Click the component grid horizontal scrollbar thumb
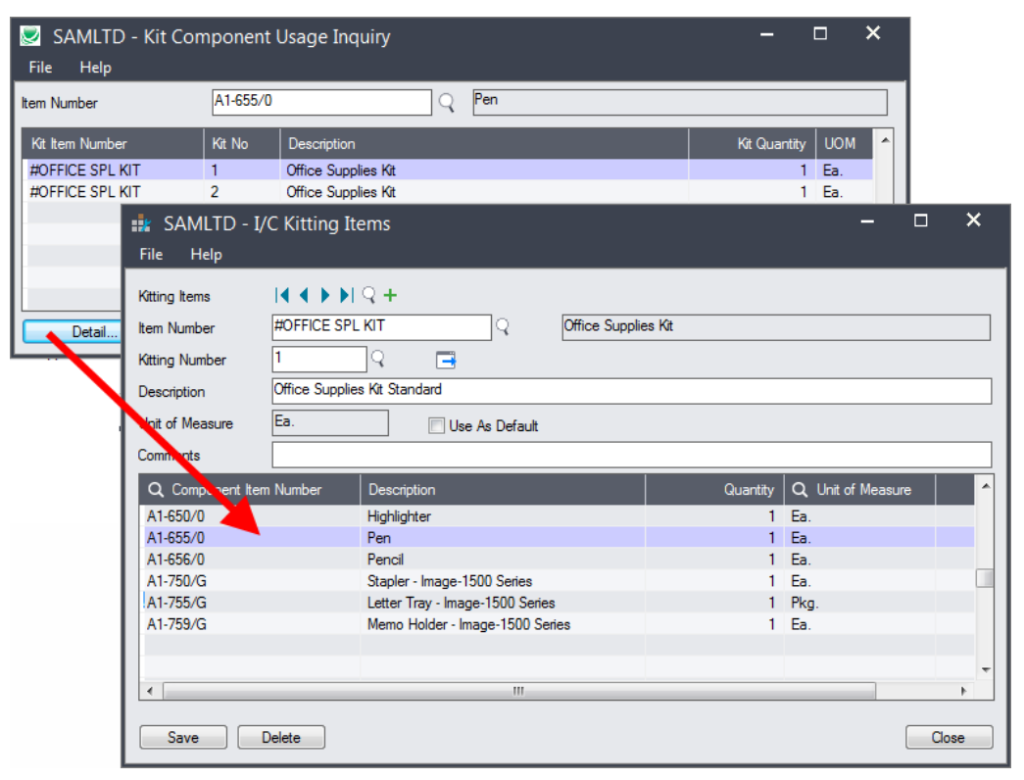The image size is (1024, 780). click(519, 691)
